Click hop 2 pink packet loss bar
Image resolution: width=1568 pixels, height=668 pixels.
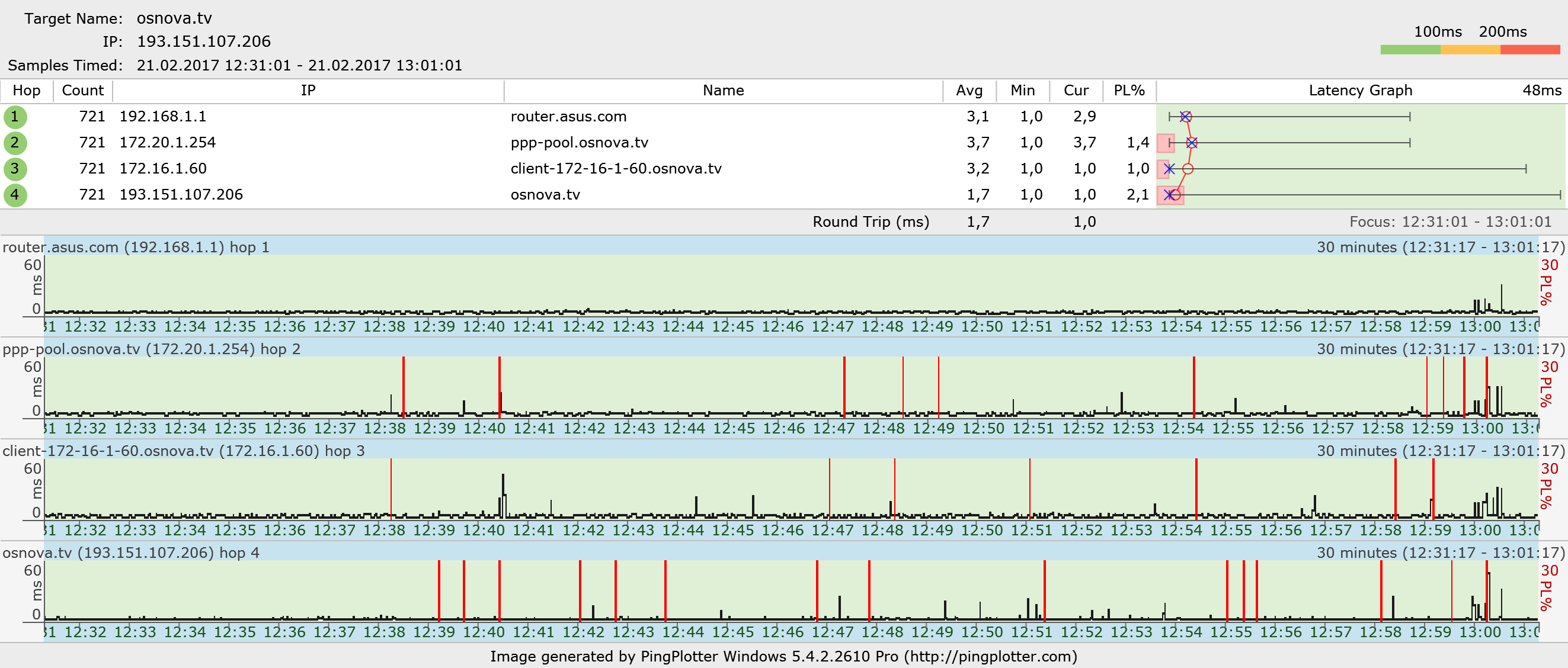tap(1164, 143)
